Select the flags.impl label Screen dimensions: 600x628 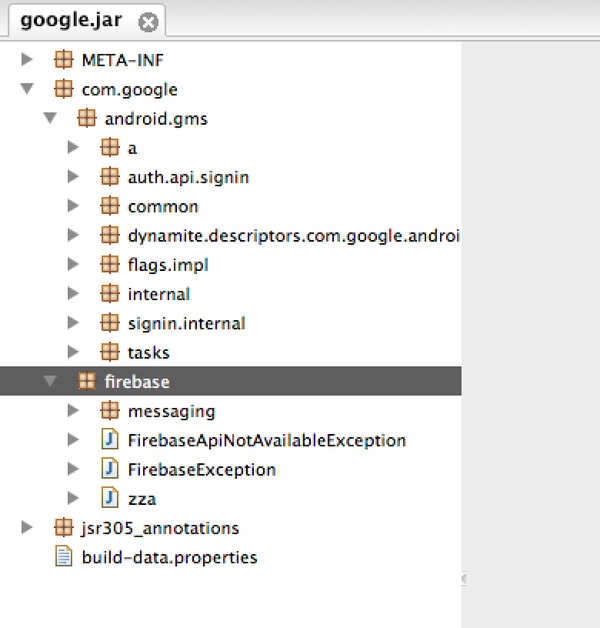(168, 265)
